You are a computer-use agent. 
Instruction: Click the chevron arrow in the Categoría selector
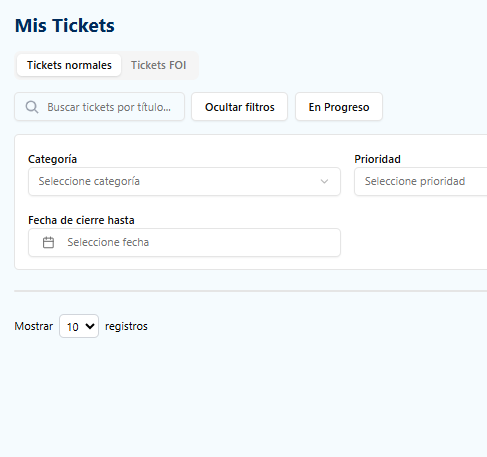[324, 181]
